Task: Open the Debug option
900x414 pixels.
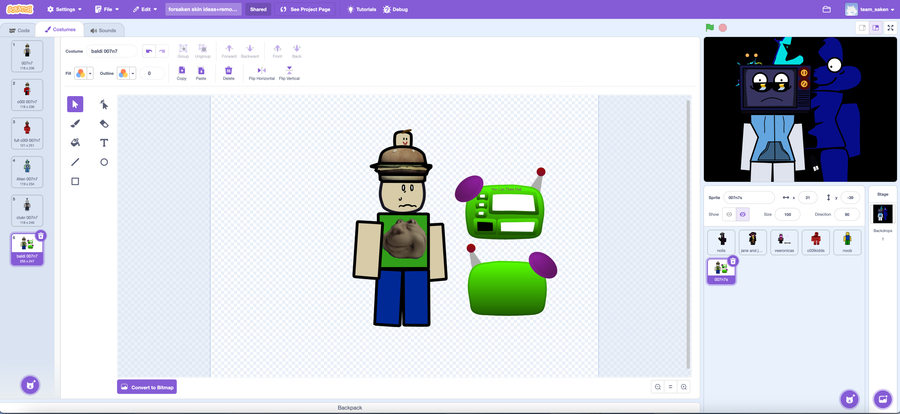Action: (395, 9)
